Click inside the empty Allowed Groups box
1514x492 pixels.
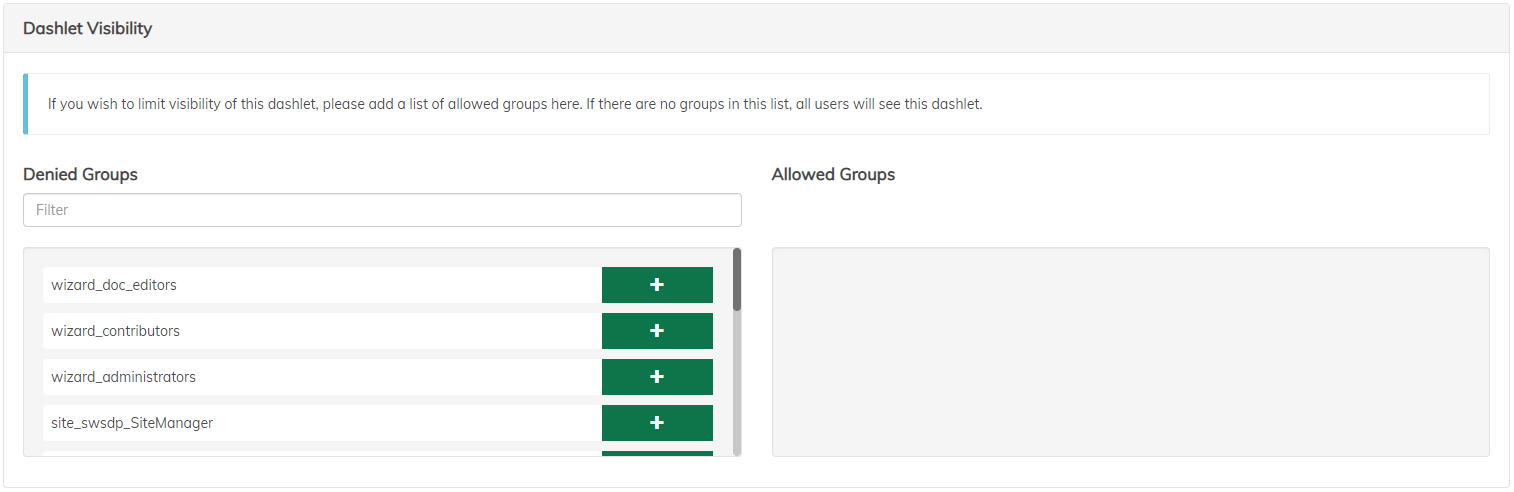tap(1130, 352)
